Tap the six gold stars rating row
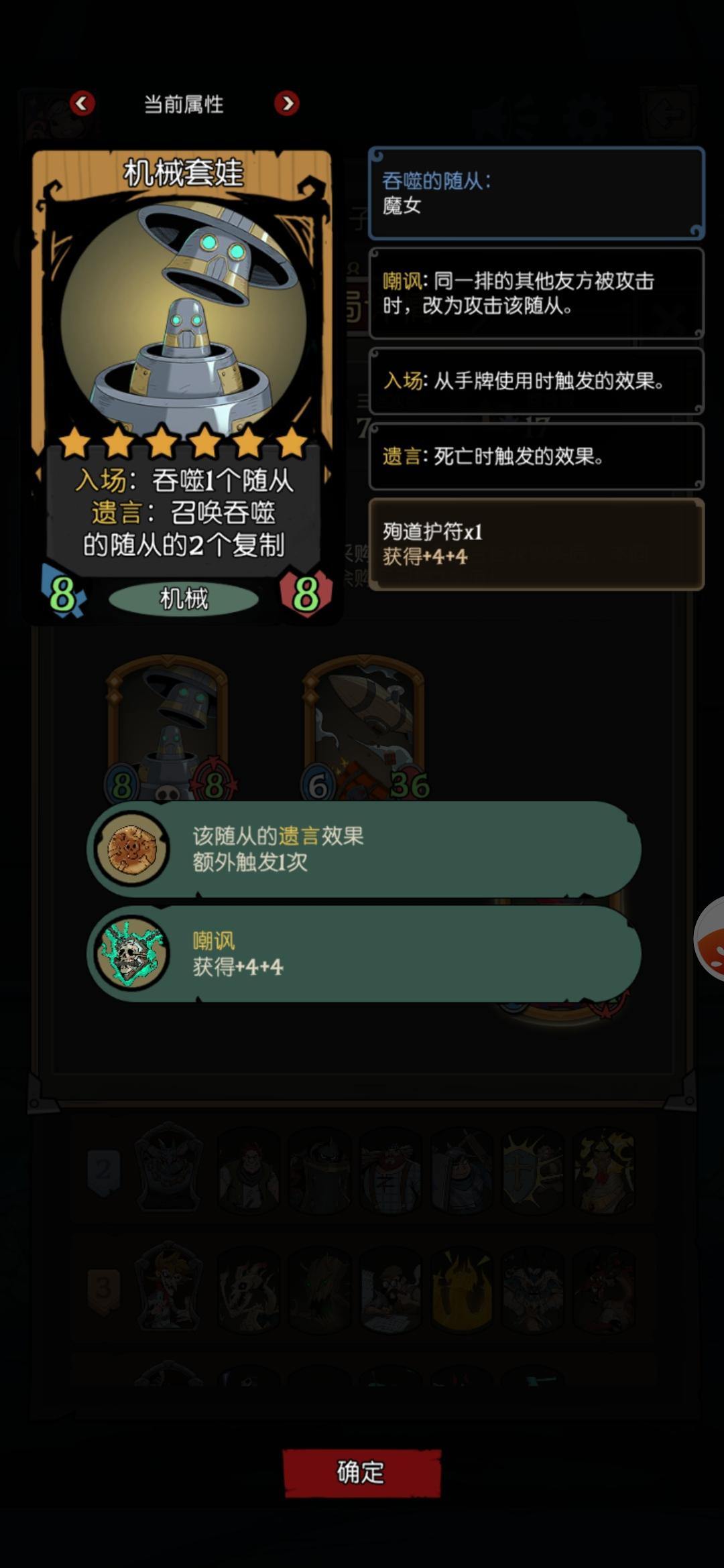The image size is (724, 1568). pos(184,442)
